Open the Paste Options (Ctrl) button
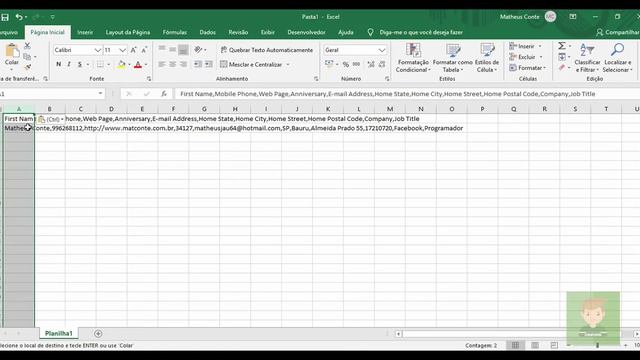The width and height of the screenshot is (640, 360). [x=51, y=119]
